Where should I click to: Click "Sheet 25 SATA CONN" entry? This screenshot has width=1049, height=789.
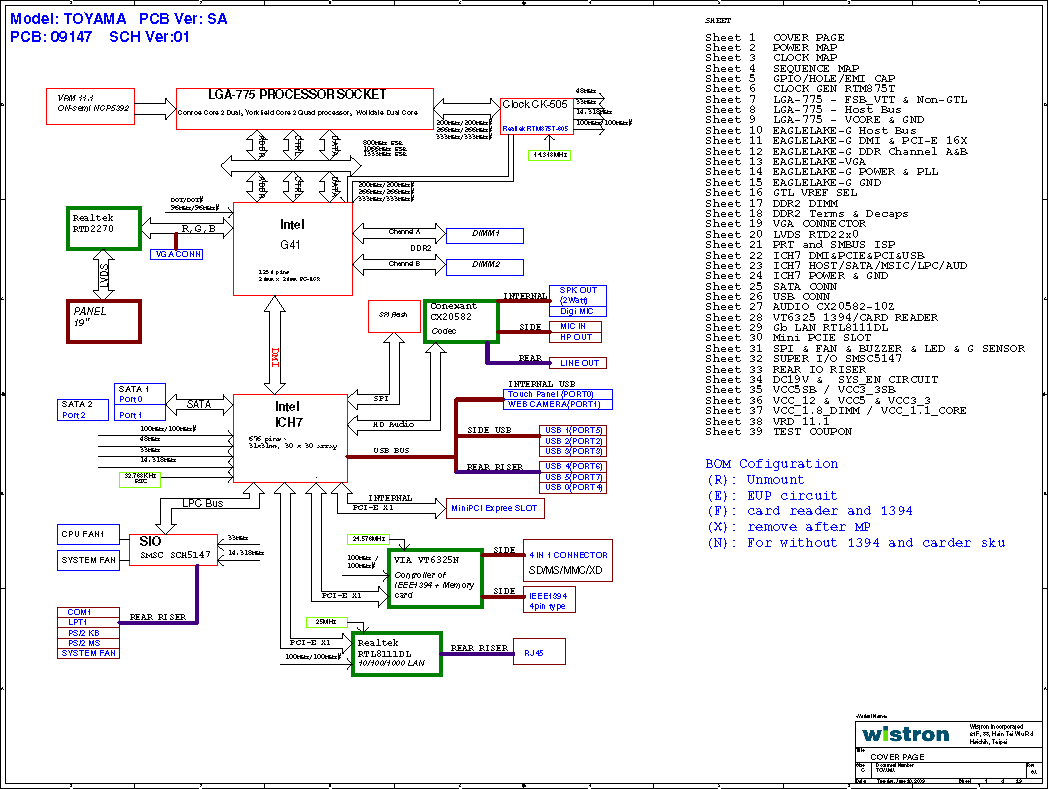771,286
